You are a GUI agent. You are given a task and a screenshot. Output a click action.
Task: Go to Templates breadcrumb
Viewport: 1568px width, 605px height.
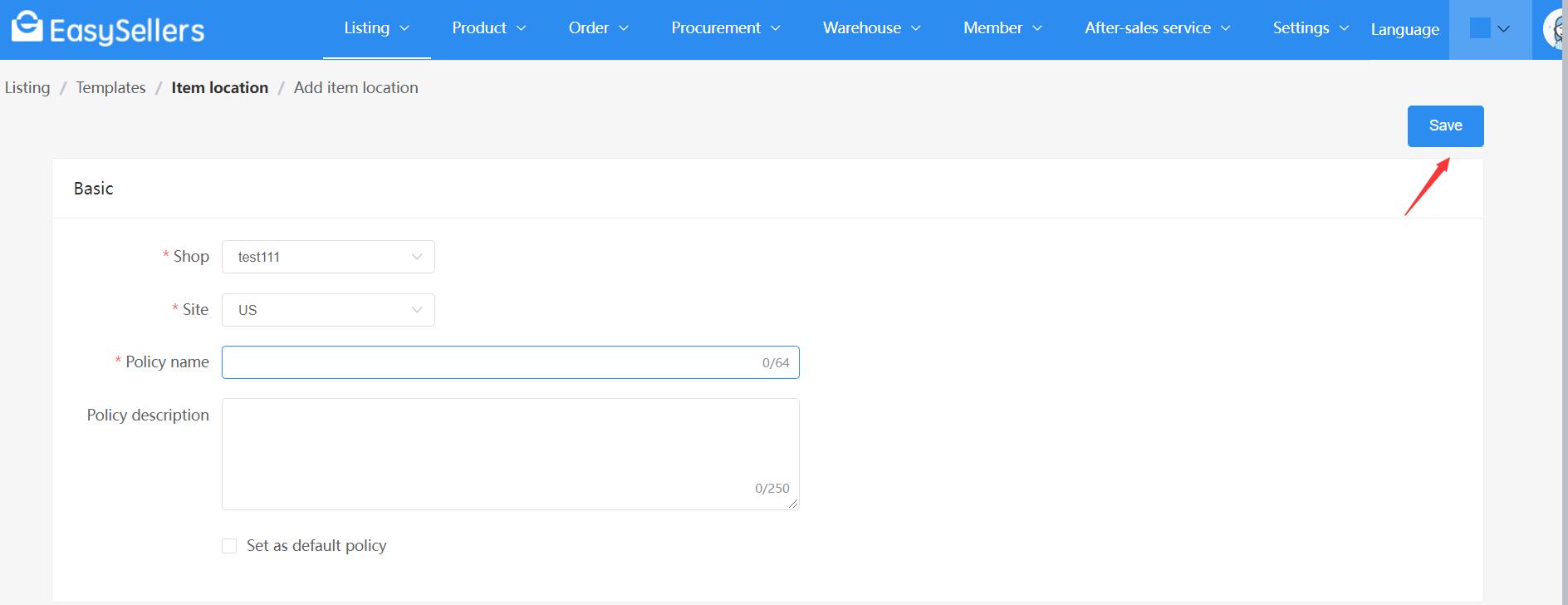(110, 87)
